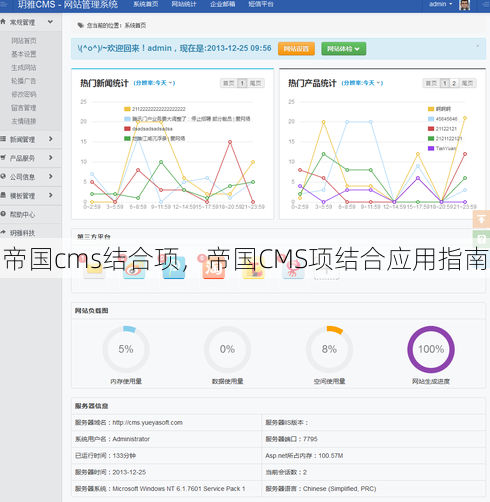The image size is (490, 502).
Task: Click the 服务器端口: 7795 cell
Action: (373, 439)
